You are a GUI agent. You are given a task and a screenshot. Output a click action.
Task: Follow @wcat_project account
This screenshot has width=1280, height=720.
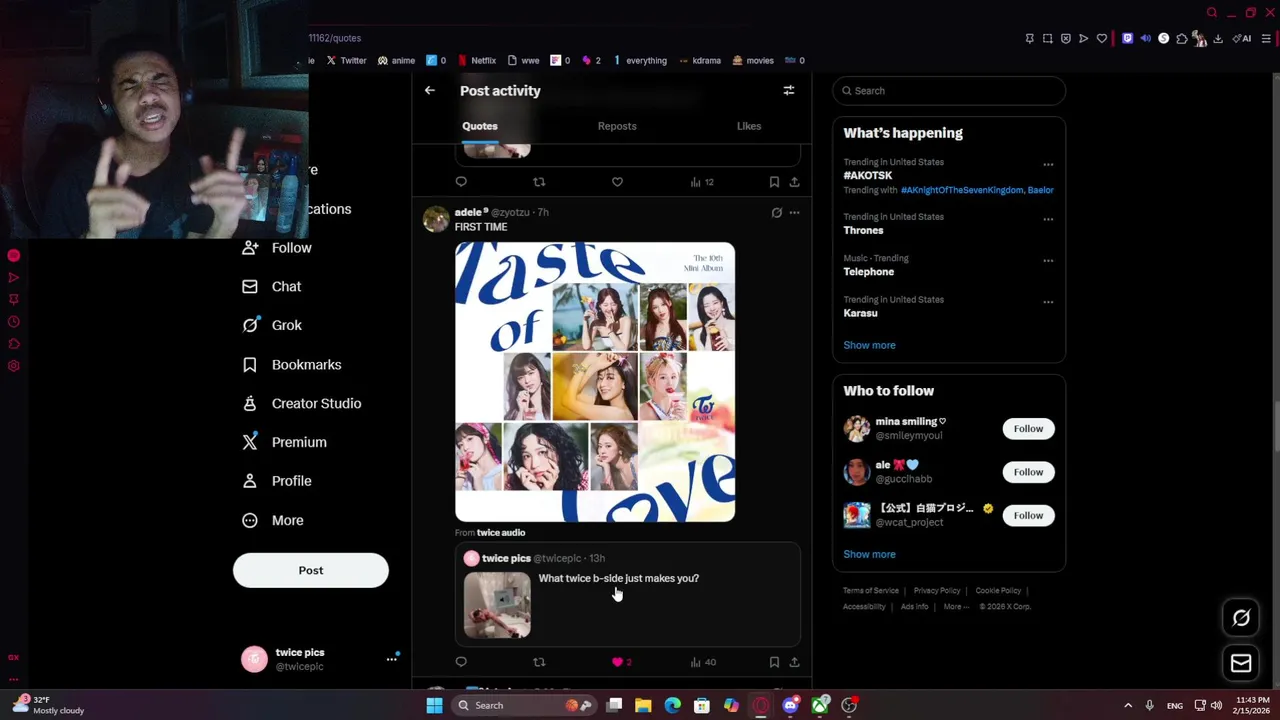pyautogui.click(x=1028, y=516)
